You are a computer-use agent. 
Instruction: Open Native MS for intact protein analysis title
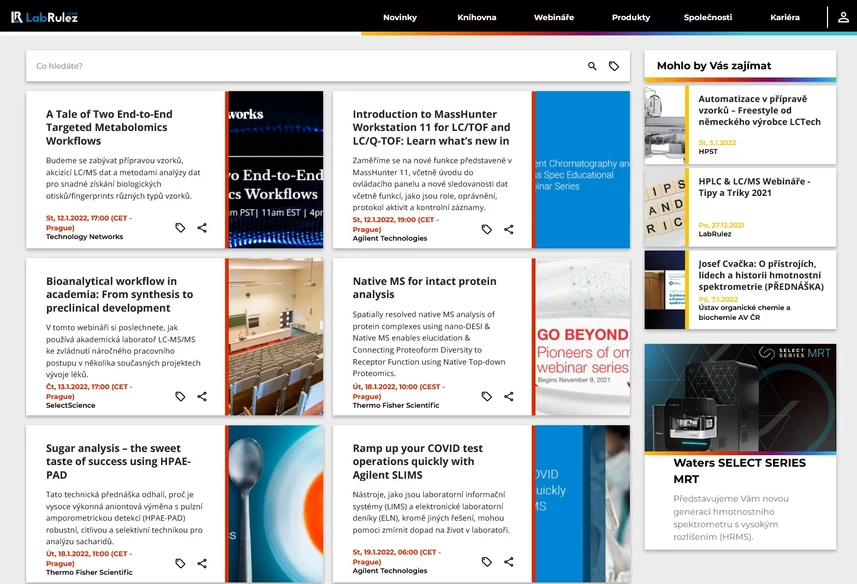(x=424, y=288)
